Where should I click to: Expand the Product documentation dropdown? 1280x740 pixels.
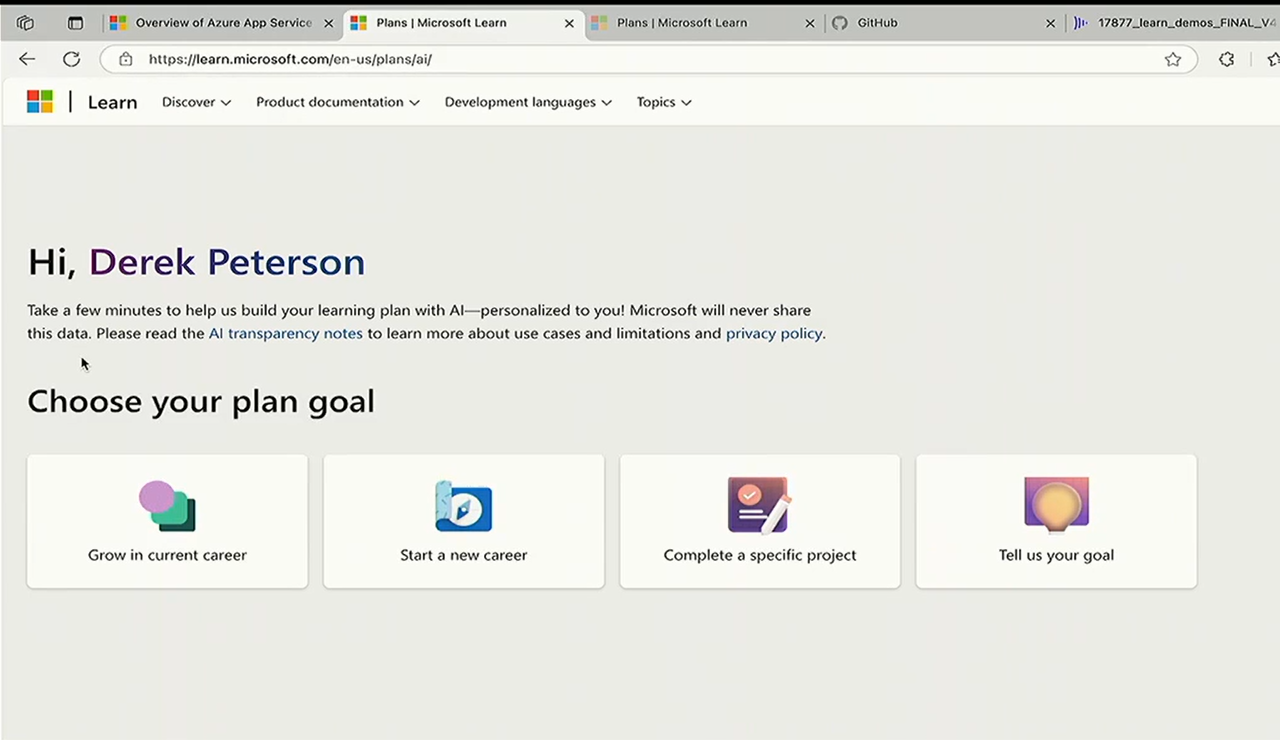pos(337,102)
